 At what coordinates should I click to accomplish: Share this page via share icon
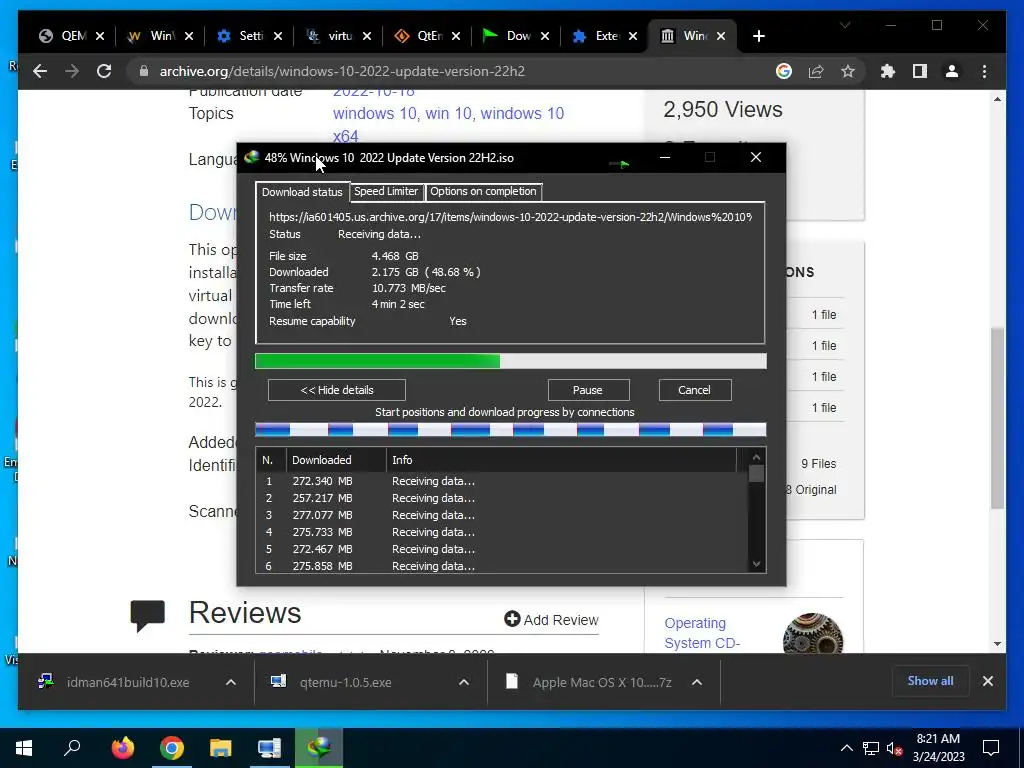coord(816,71)
